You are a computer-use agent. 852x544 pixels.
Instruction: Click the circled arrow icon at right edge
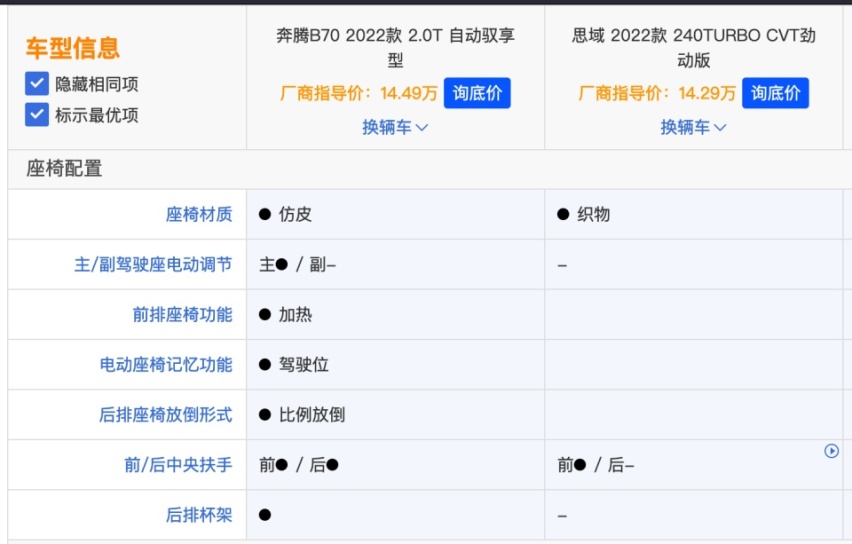coord(831,451)
